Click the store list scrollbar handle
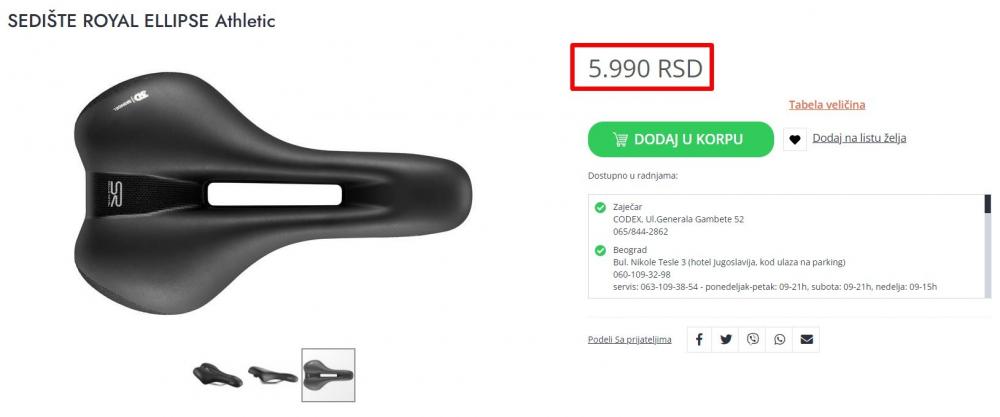Screen dimensions: 1000x417 tap(988, 204)
